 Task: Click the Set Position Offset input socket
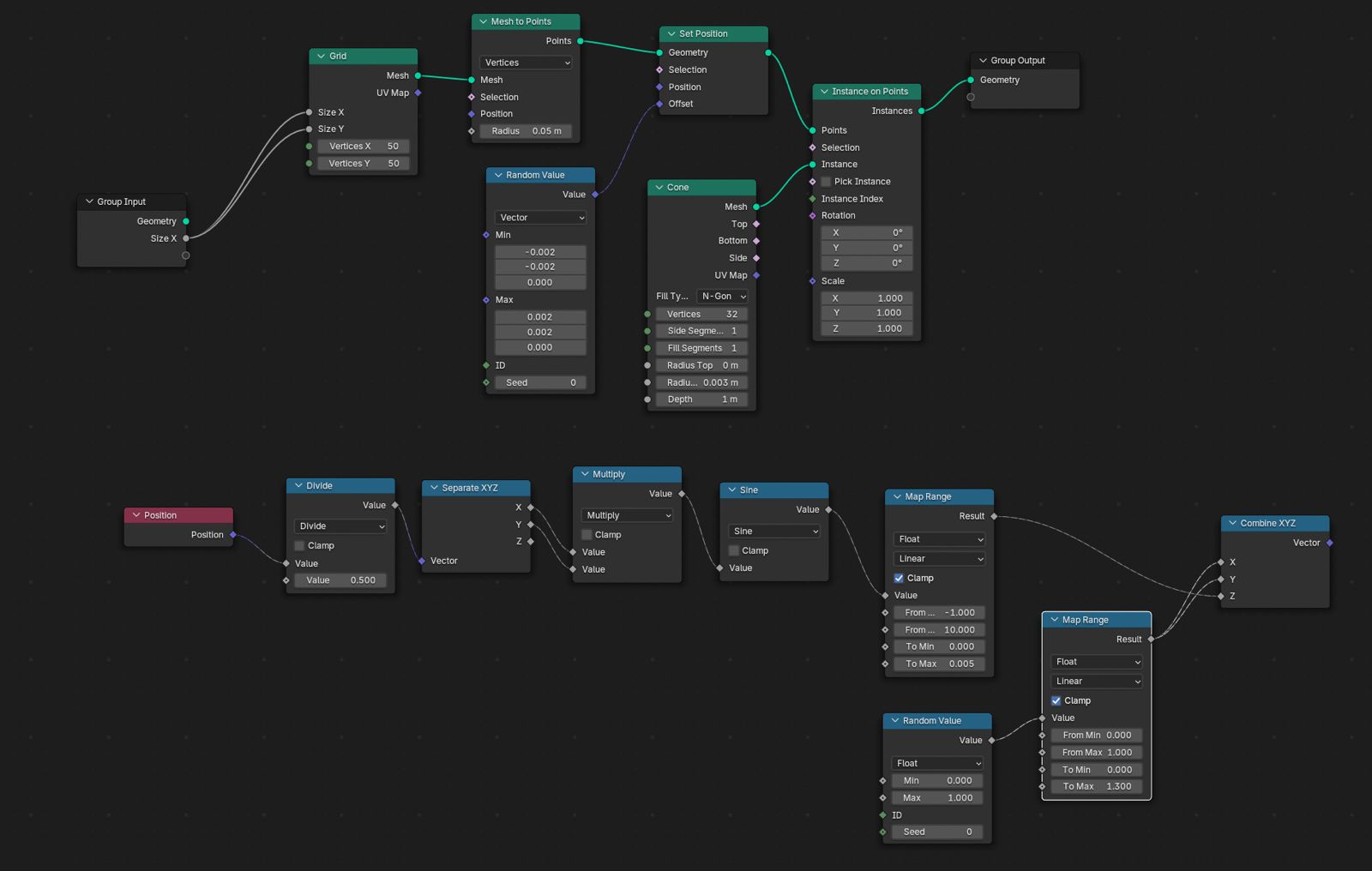(x=659, y=104)
